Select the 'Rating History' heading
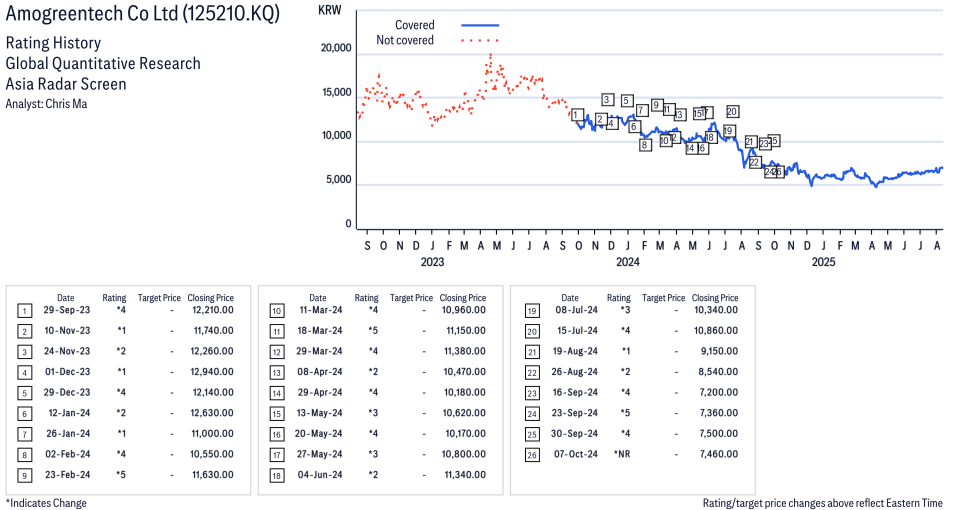Image resolution: width=954 pixels, height=510 pixels. point(53,43)
